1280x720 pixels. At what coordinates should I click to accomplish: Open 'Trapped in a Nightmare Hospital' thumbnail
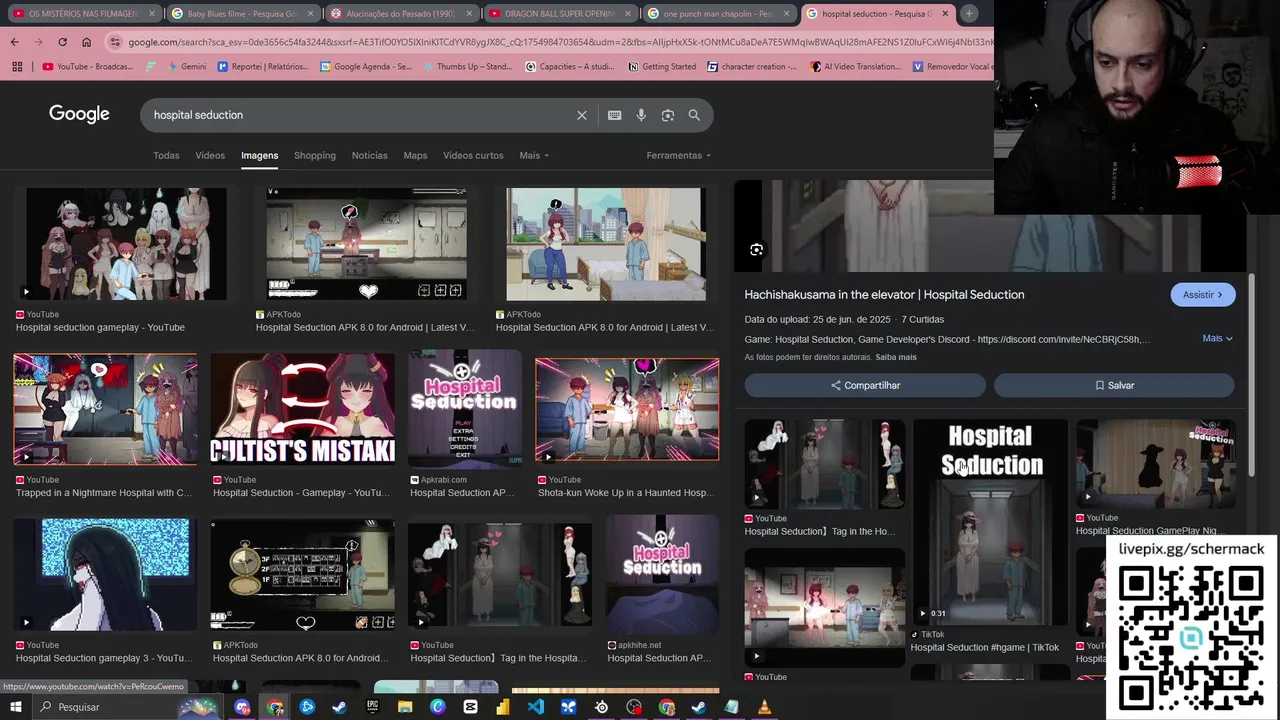pyautogui.click(x=105, y=409)
